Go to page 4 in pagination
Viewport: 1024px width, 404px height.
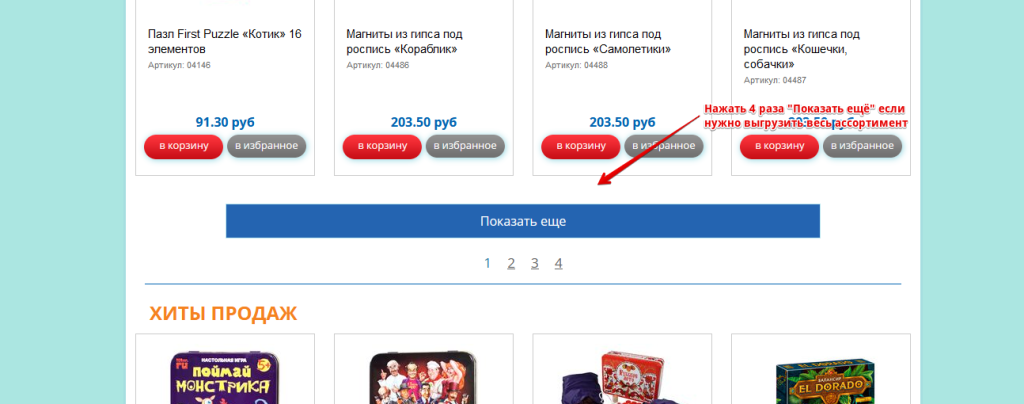pos(558,263)
